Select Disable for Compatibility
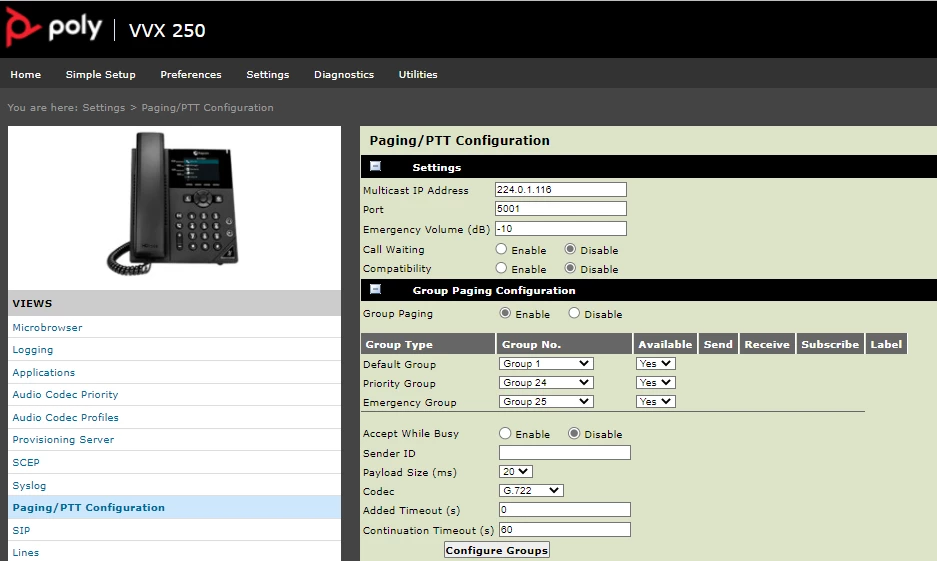 570,268
